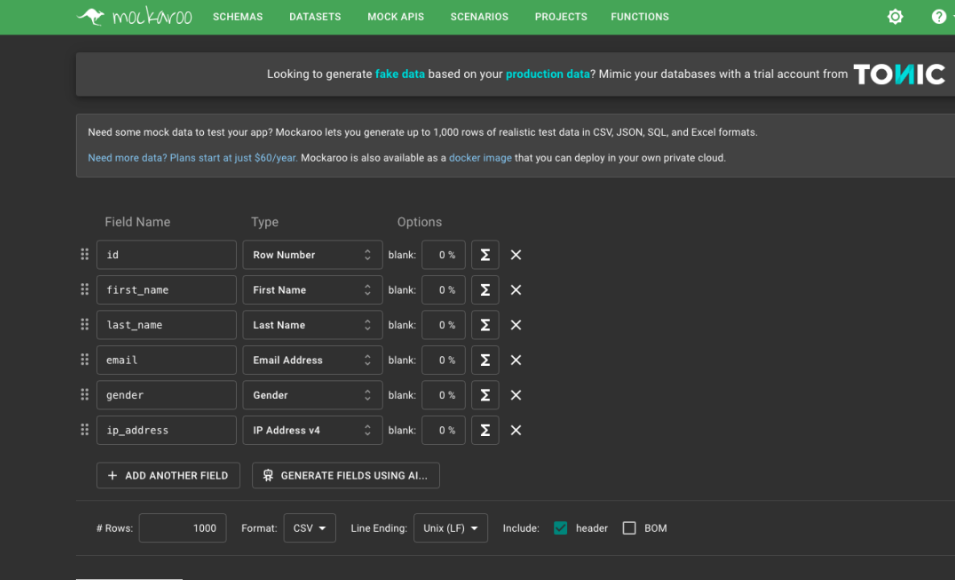Open the First Name type selector
The image size is (955, 580).
point(312,290)
